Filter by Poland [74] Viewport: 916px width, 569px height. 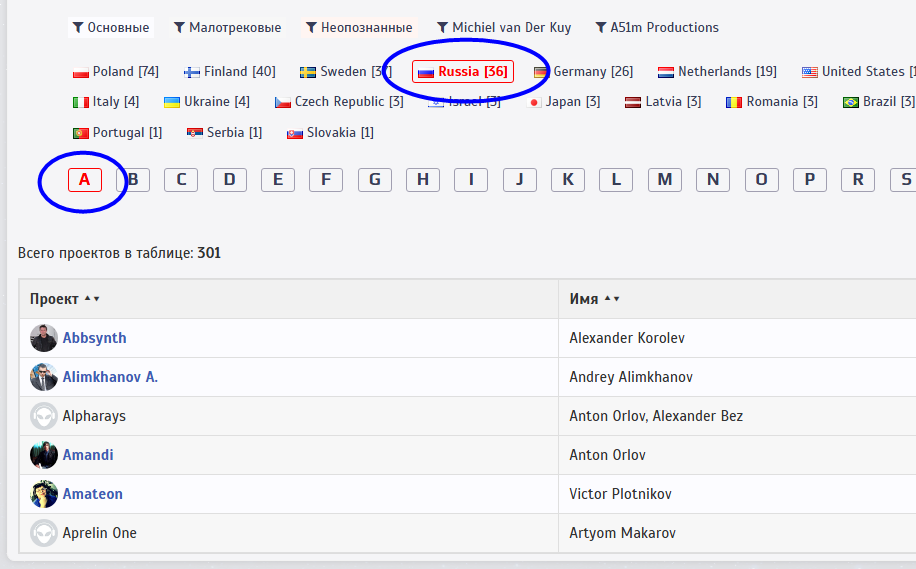click(116, 72)
